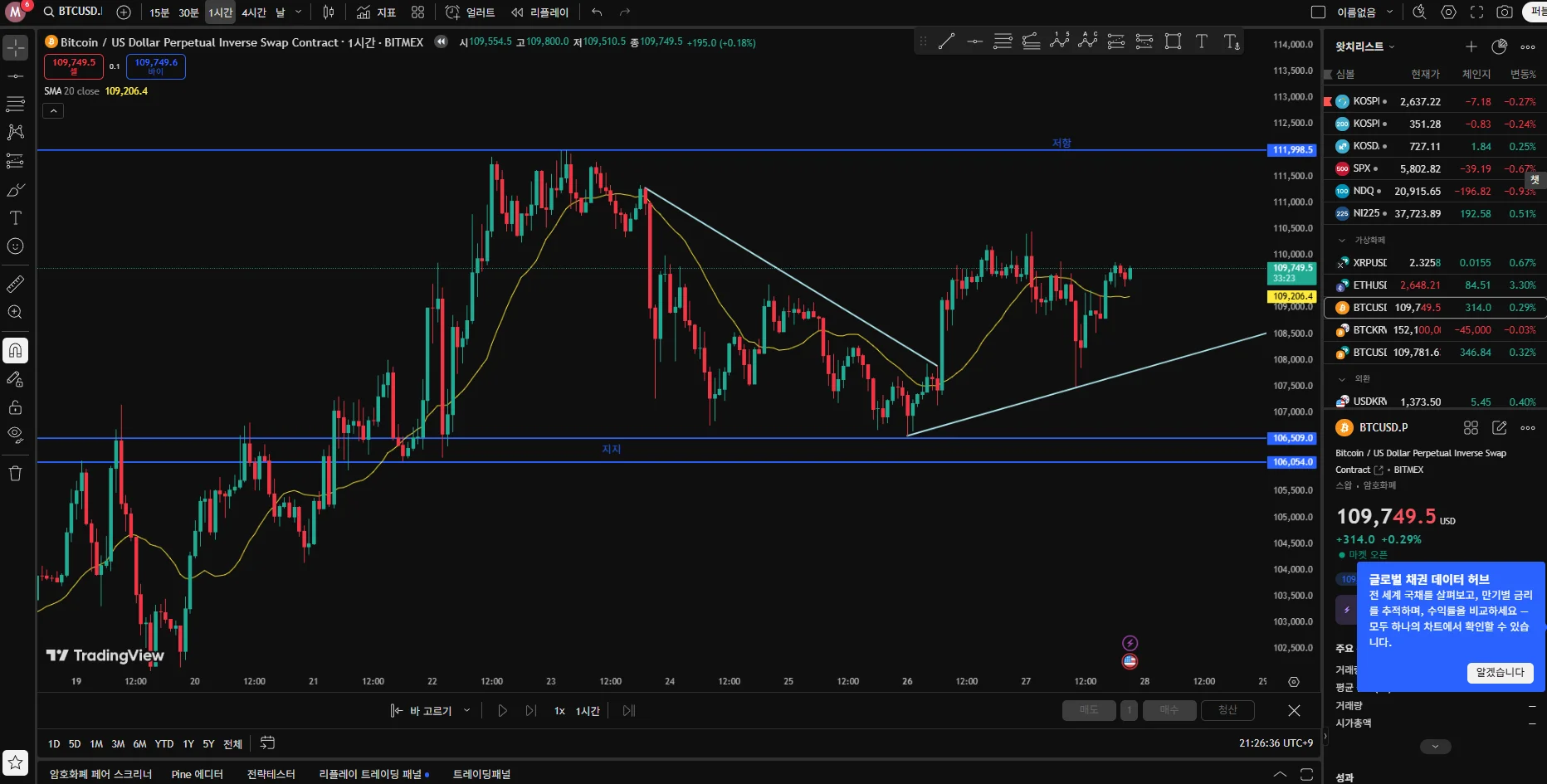Toggle the right sidebar collapse handle
The width and height of the screenshot is (1547, 784).
coord(1325,735)
